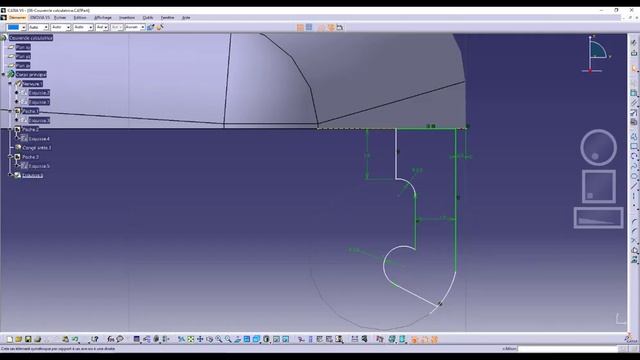The width and height of the screenshot is (640, 360).
Task: Exit the Sketcher workbench icon
Action: click(634, 53)
